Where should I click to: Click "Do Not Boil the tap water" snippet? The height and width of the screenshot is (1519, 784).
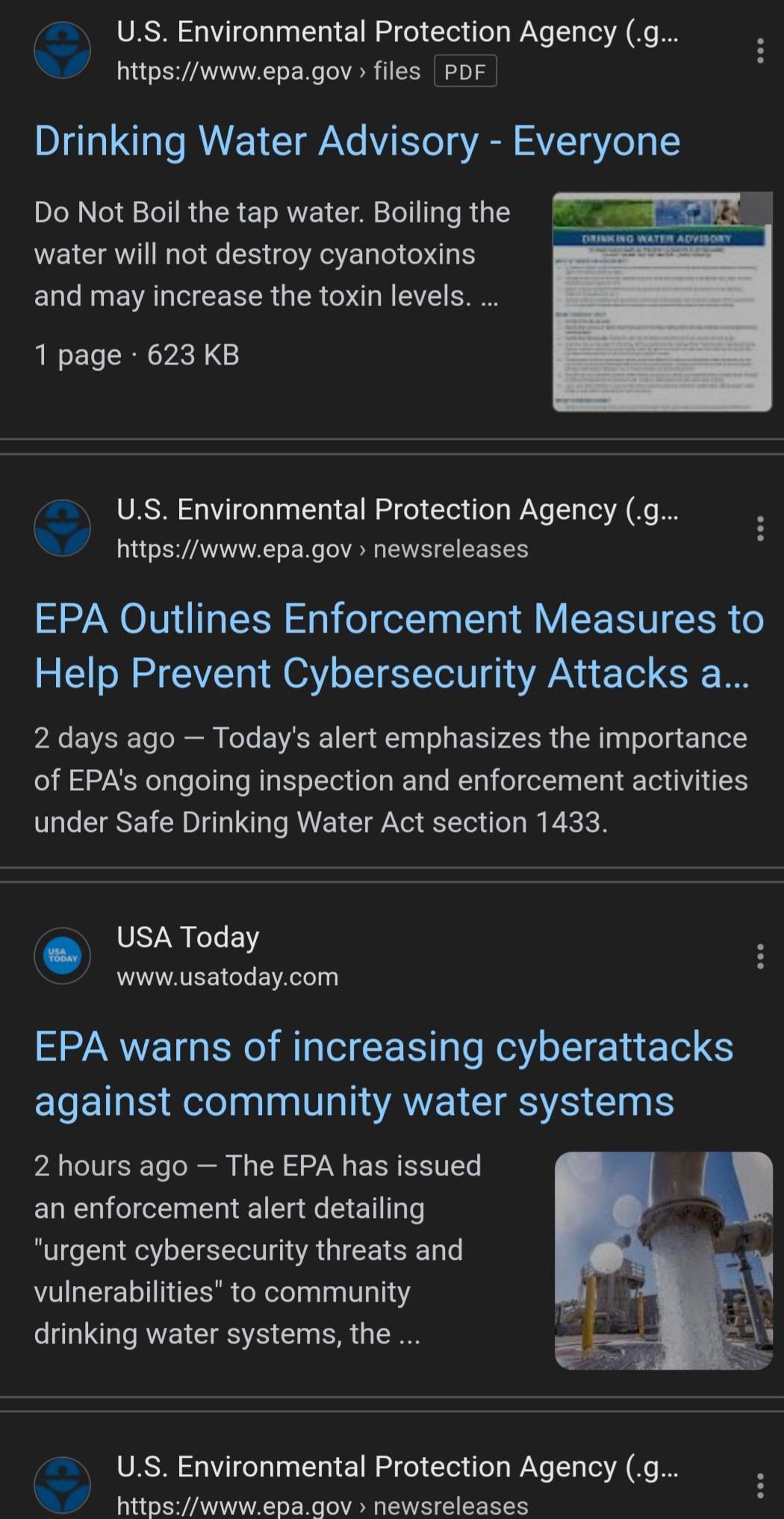(x=272, y=254)
